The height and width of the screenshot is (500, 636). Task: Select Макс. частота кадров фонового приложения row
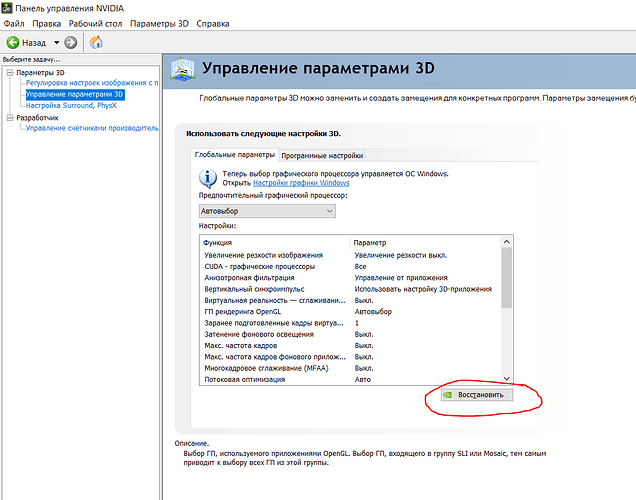click(350, 357)
